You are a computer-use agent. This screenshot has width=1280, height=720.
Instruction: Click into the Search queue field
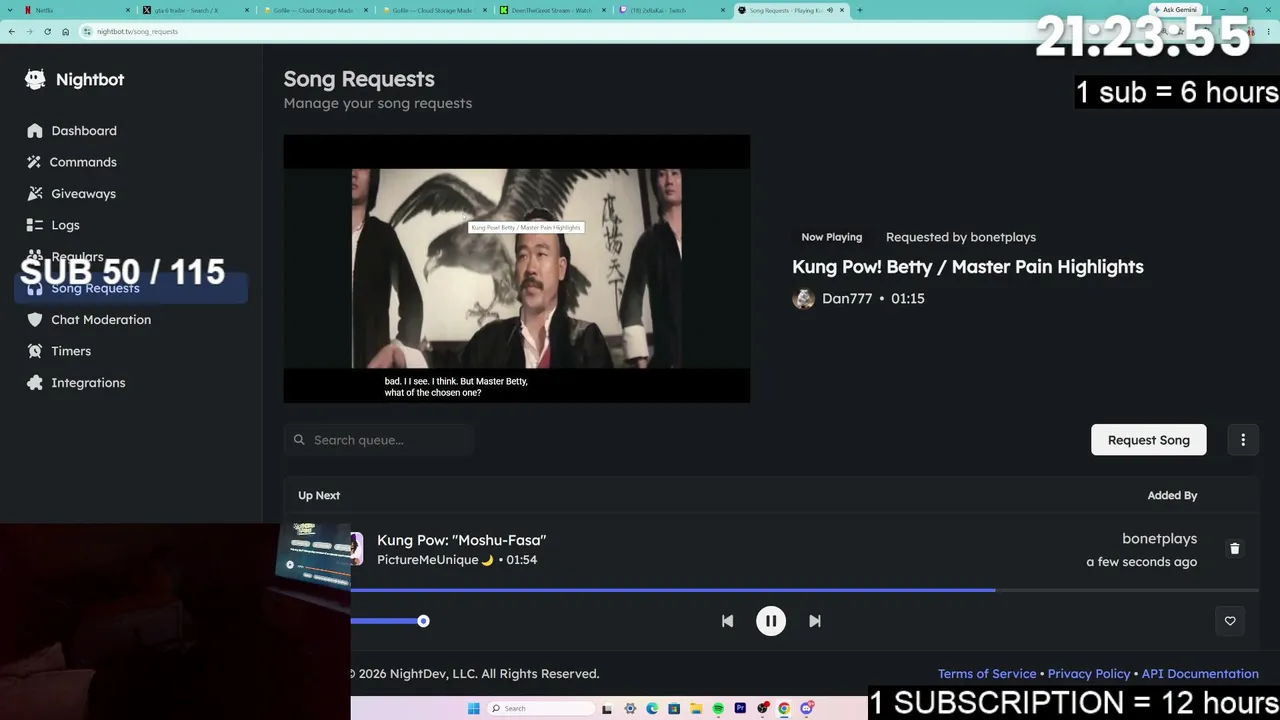[379, 440]
